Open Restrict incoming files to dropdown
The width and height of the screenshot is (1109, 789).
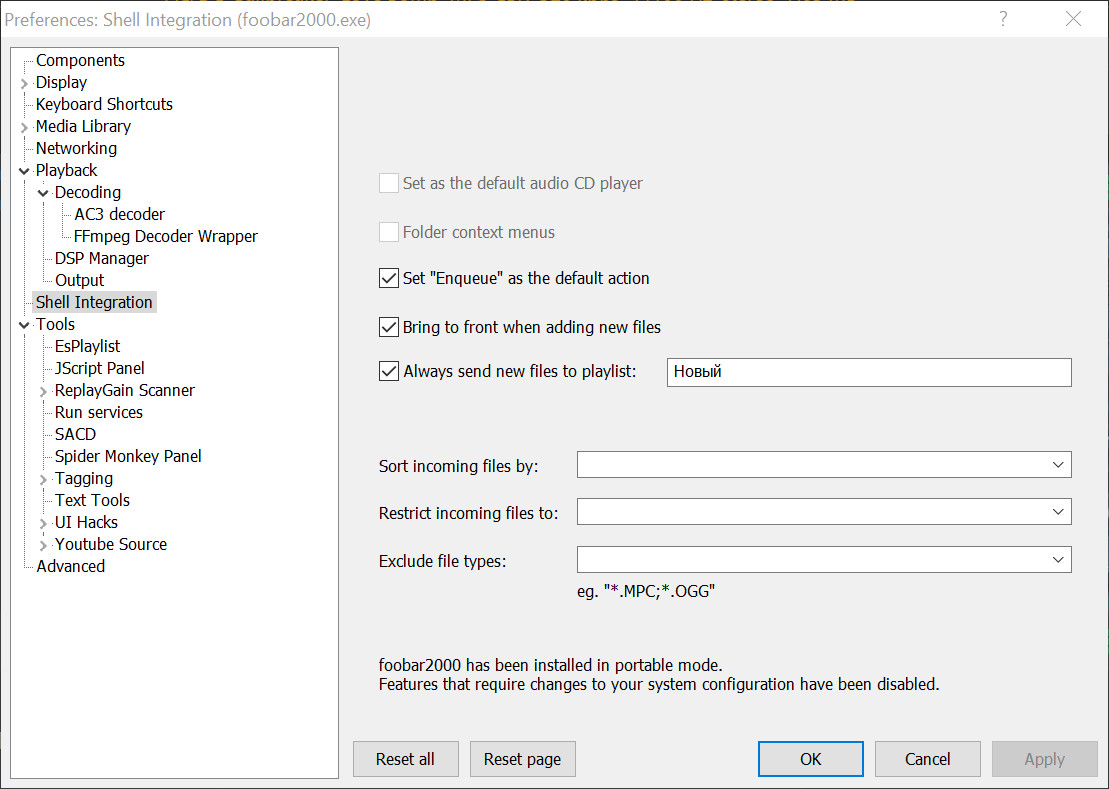coord(1058,512)
